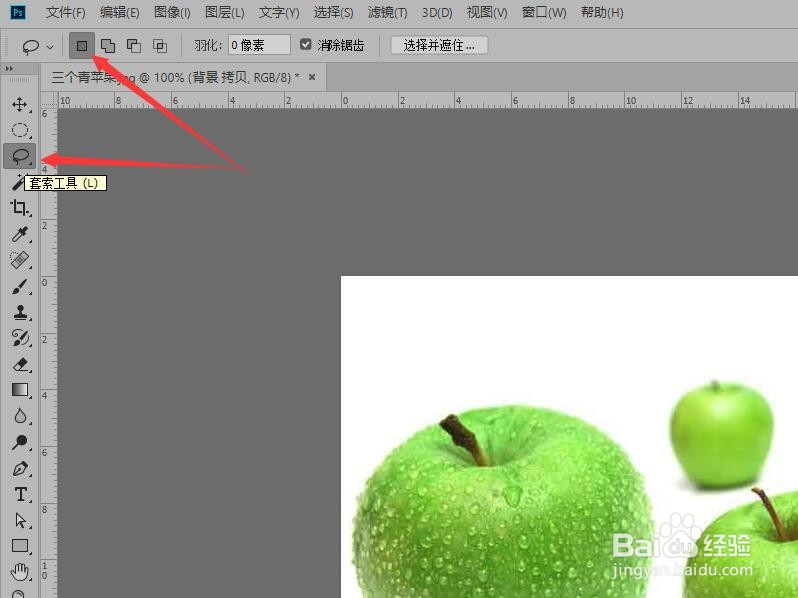The width and height of the screenshot is (798, 598).
Task: Click the large green apple on canvas
Action: coord(503,501)
